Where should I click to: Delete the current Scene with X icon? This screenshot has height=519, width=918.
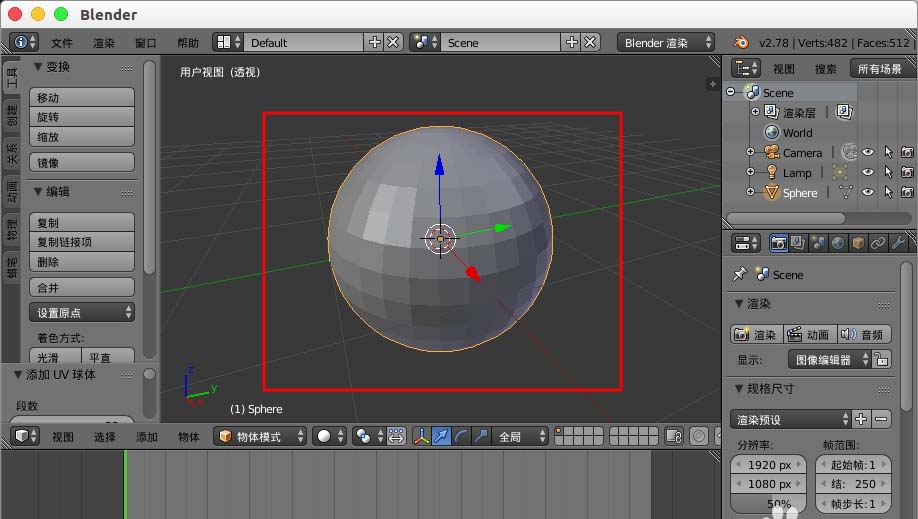(590, 42)
